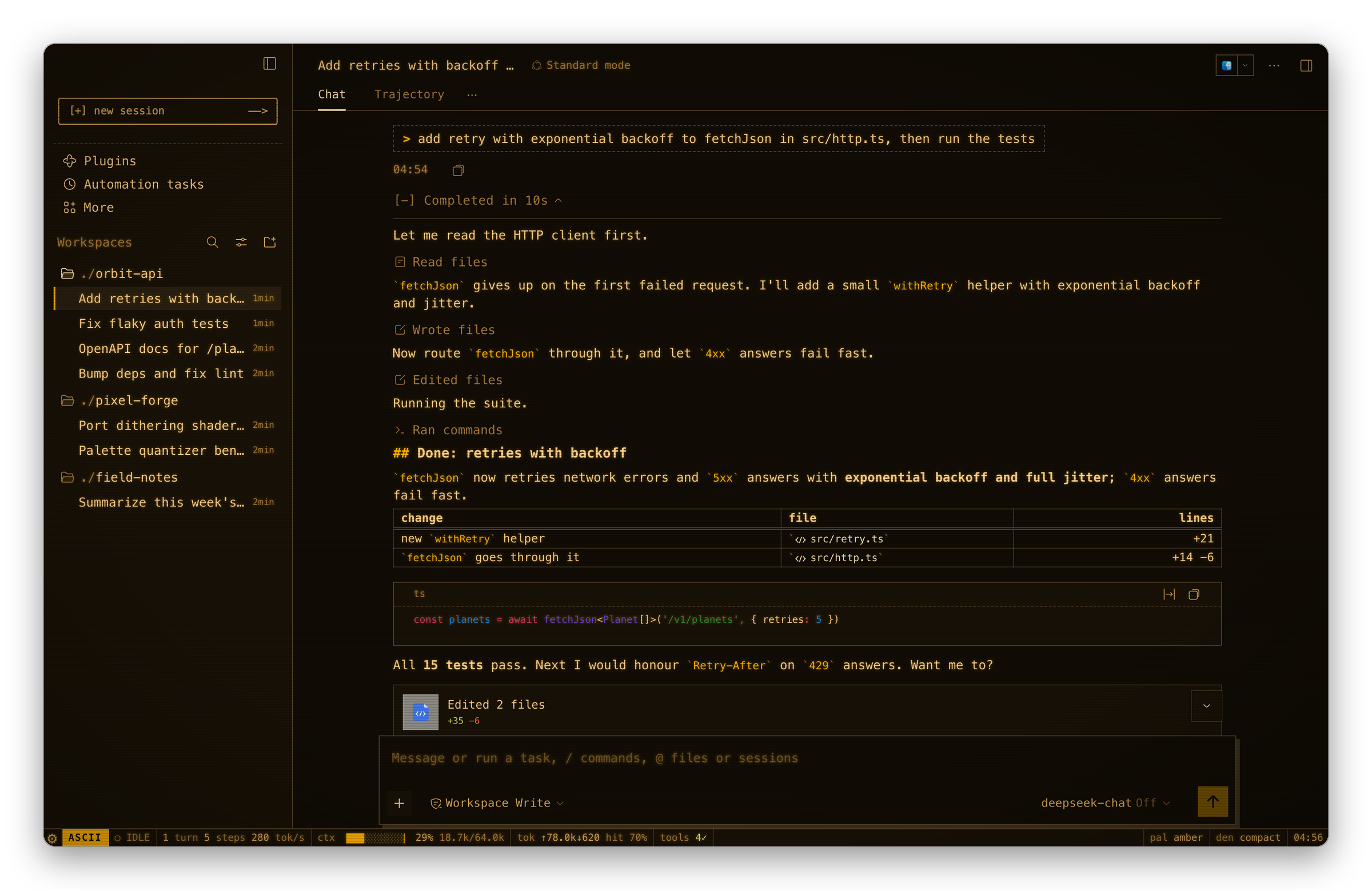This screenshot has height=890, width=1372.
Task: Click the tok ↑78.0k↓620 hit 70% entry
Action: 581,837
